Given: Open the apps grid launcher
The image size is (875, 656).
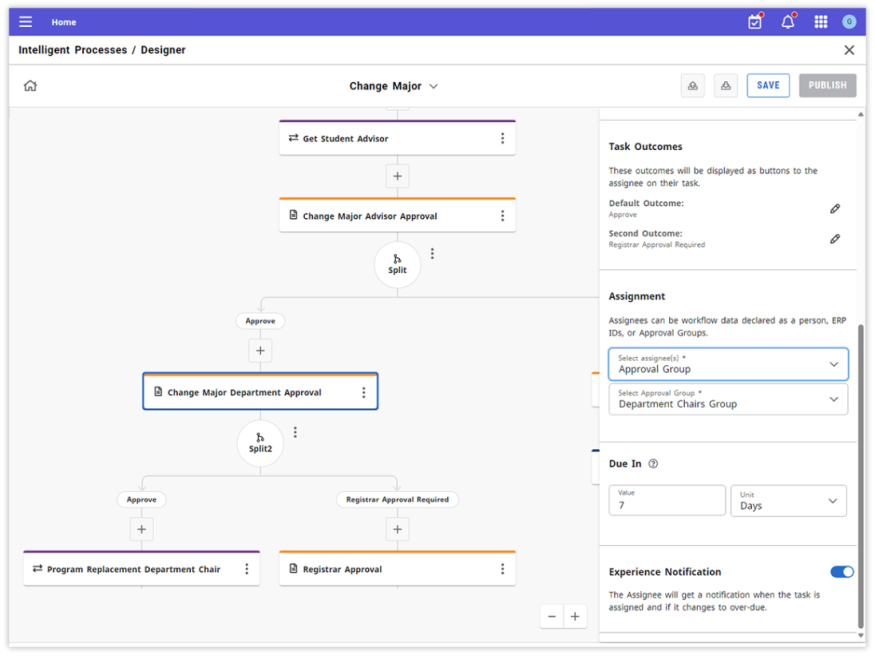Looking at the screenshot, I should click(x=821, y=22).
